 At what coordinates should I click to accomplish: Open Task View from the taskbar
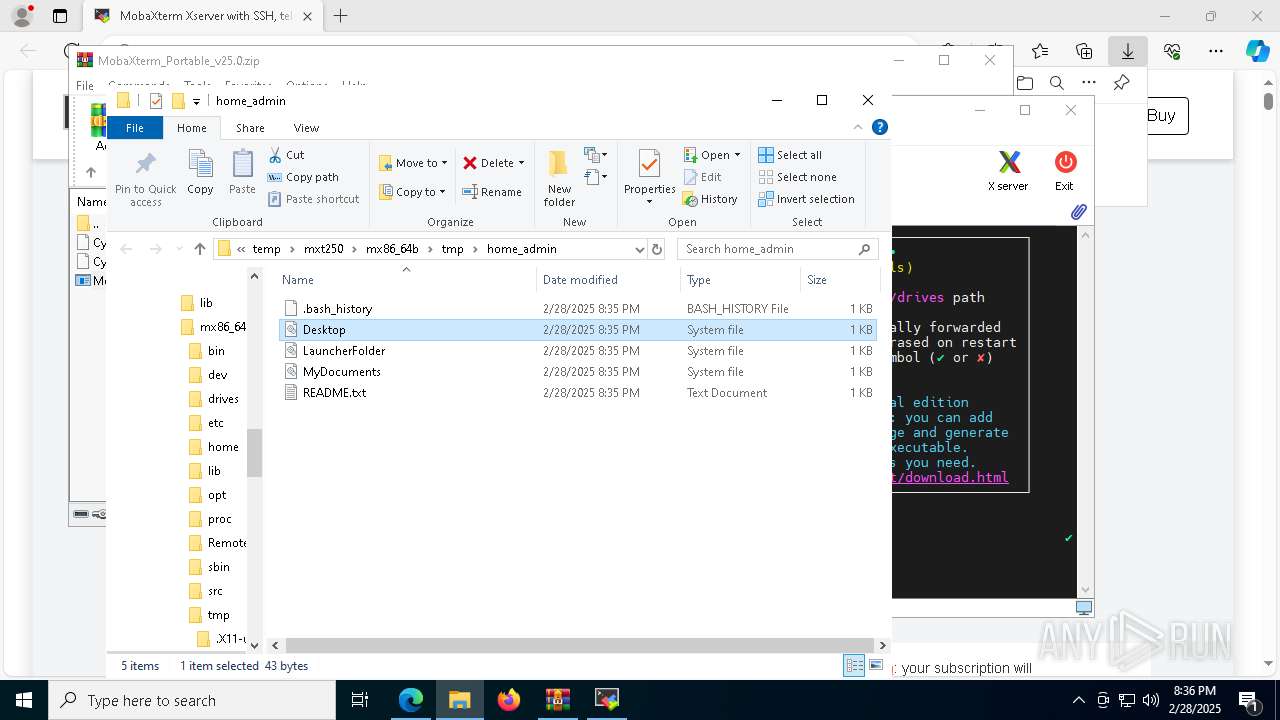click(361, 700)
